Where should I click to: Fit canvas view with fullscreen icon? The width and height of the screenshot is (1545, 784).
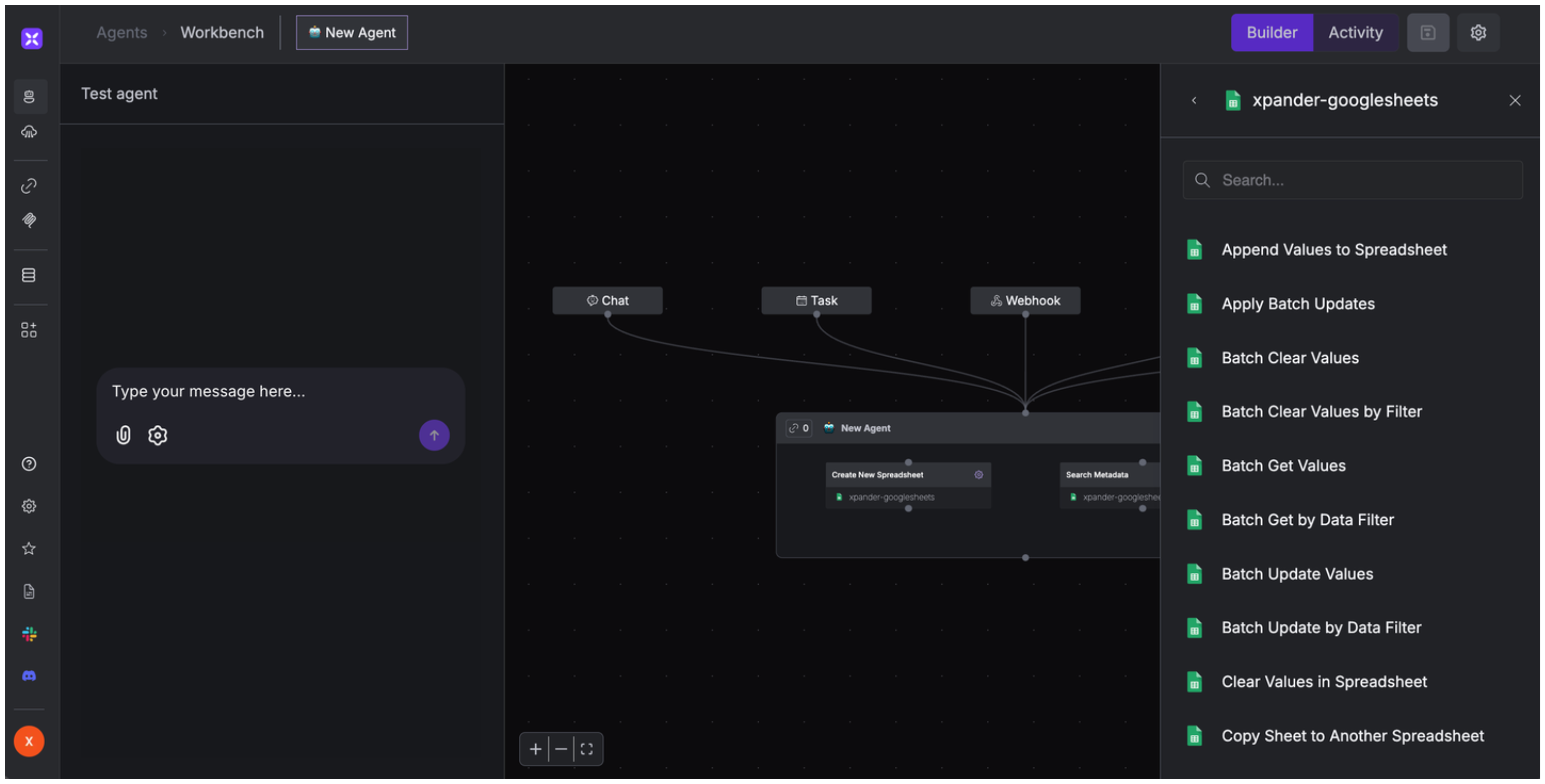pos(587,749)
